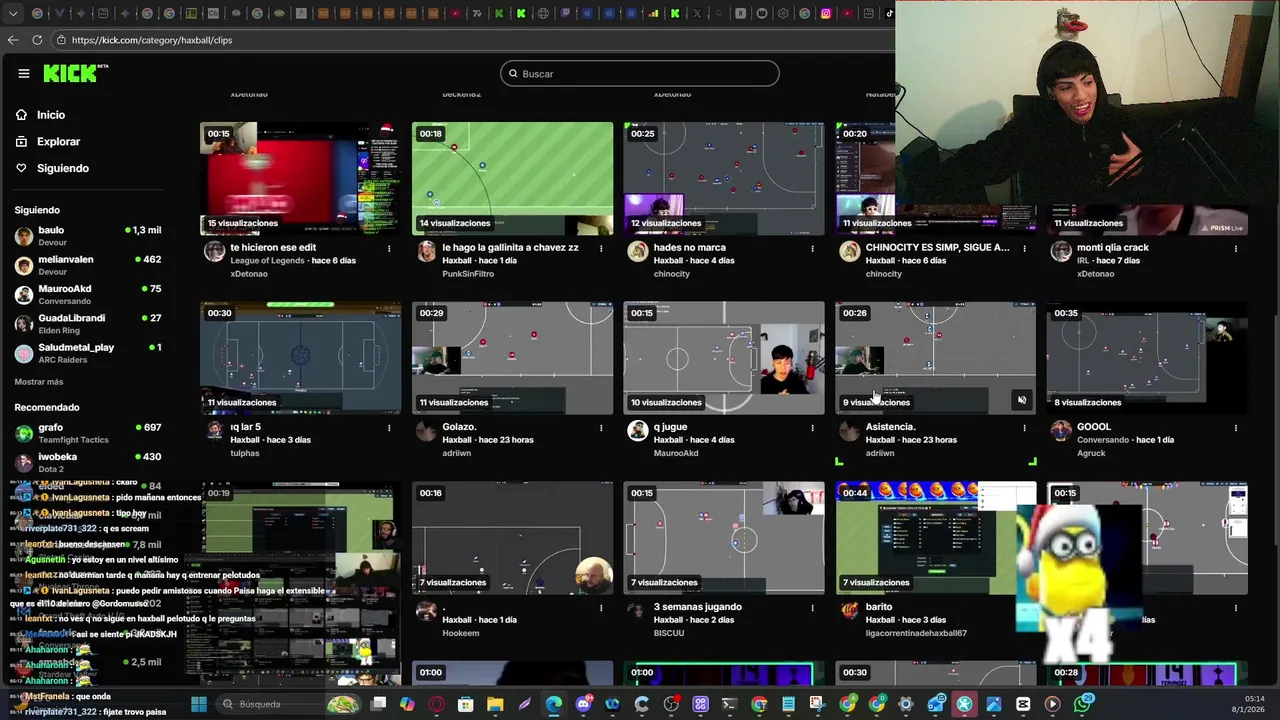Play "q jugue" clip thumbnail
The height and width of the screenshot is (720, 1280).
click(x=724, y=358)
